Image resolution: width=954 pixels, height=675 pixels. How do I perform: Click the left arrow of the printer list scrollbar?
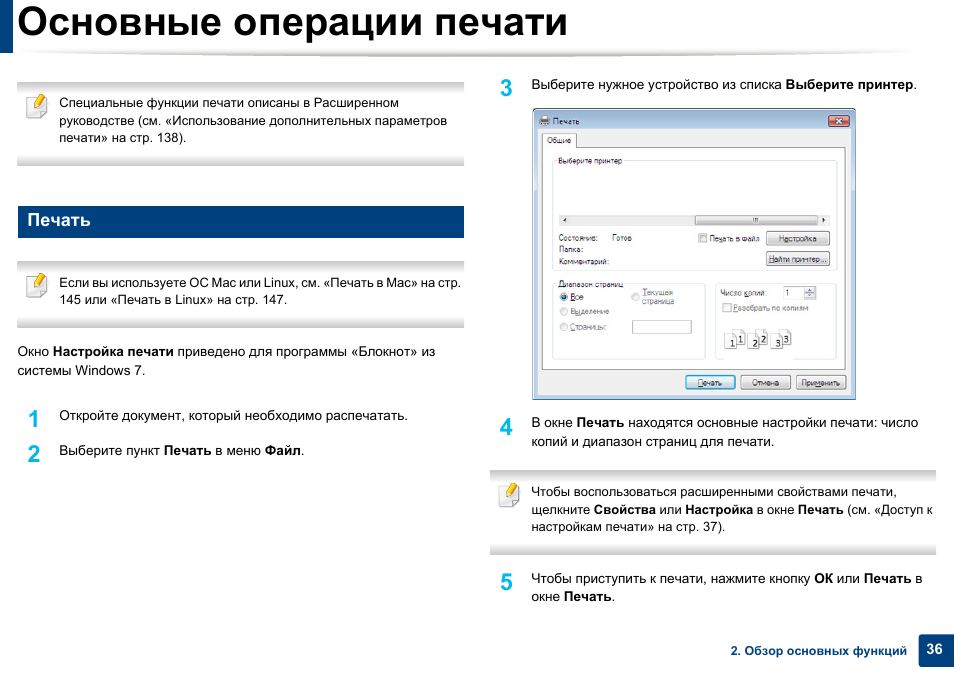564,220
